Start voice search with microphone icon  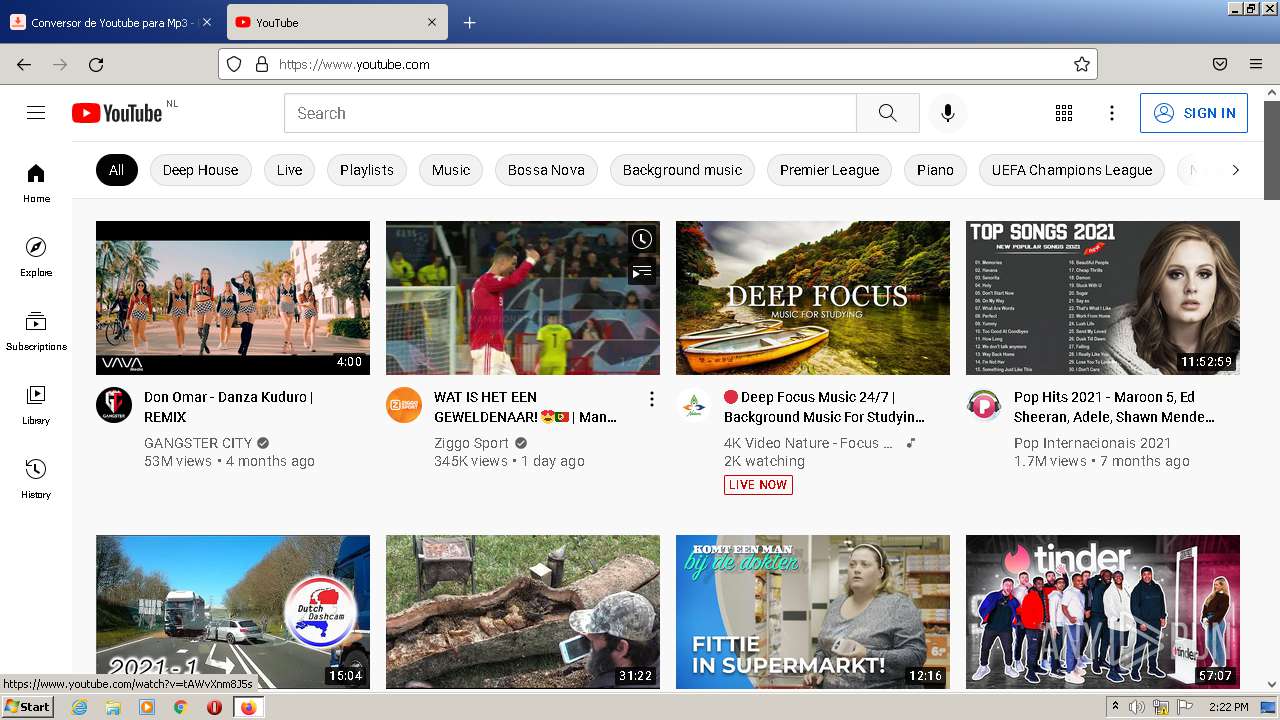pos(948,113)
